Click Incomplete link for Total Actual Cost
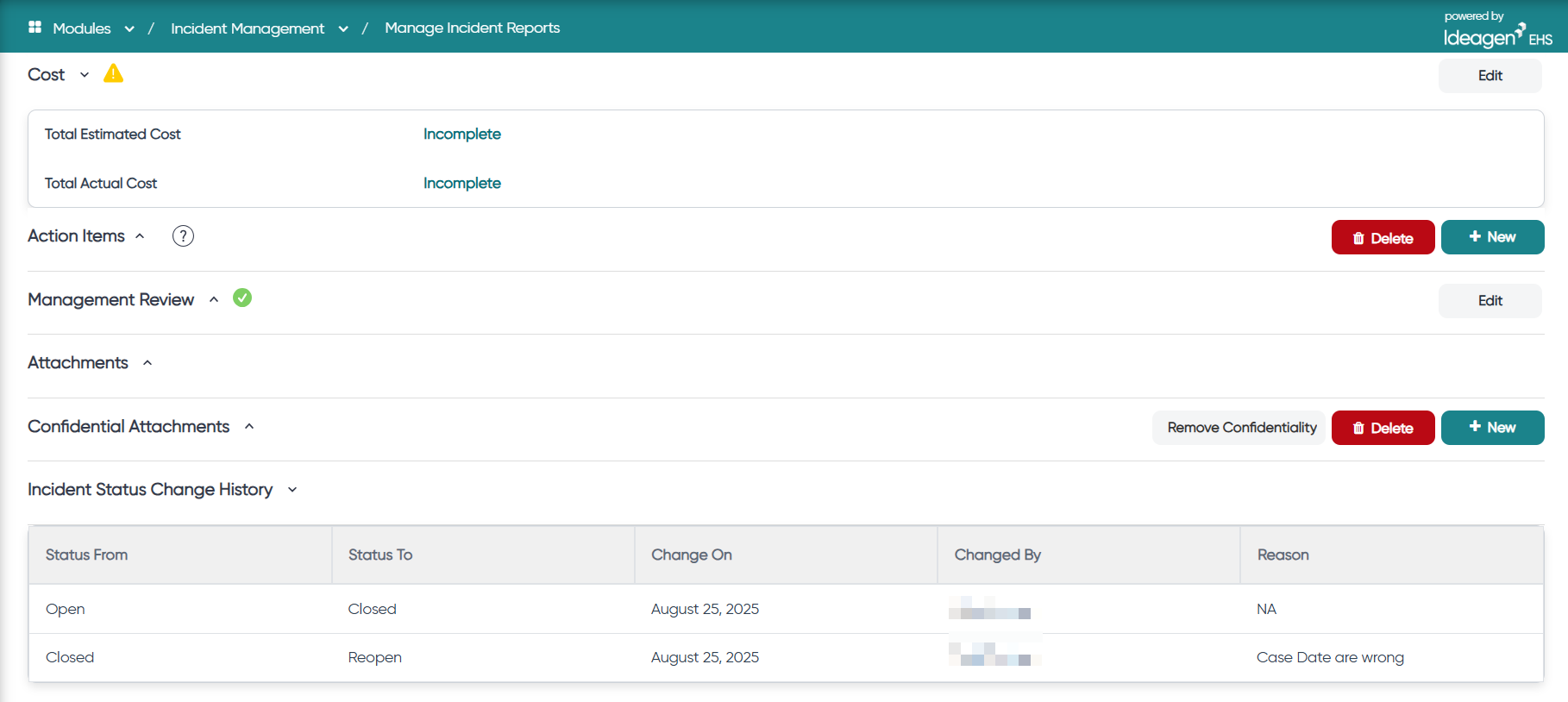The height and width of the screenshot is (702, 1568). [462, 183]
